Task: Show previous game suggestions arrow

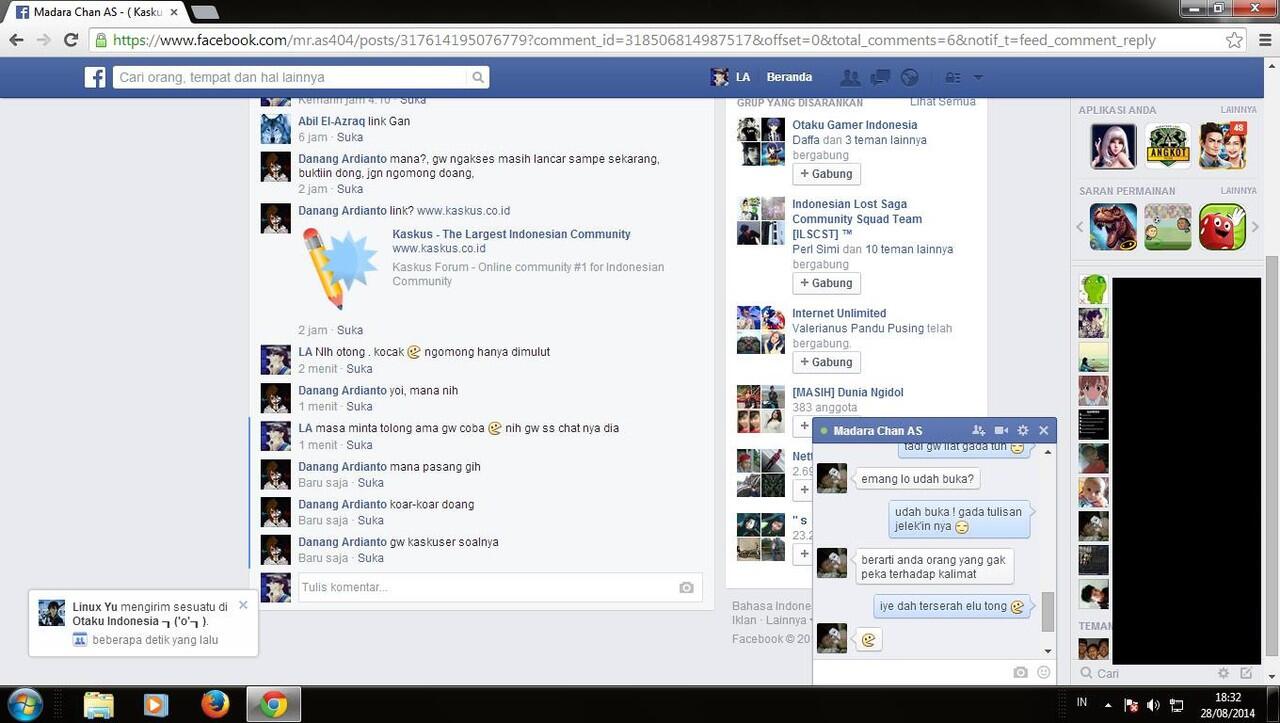Action: coord(1080,227)
